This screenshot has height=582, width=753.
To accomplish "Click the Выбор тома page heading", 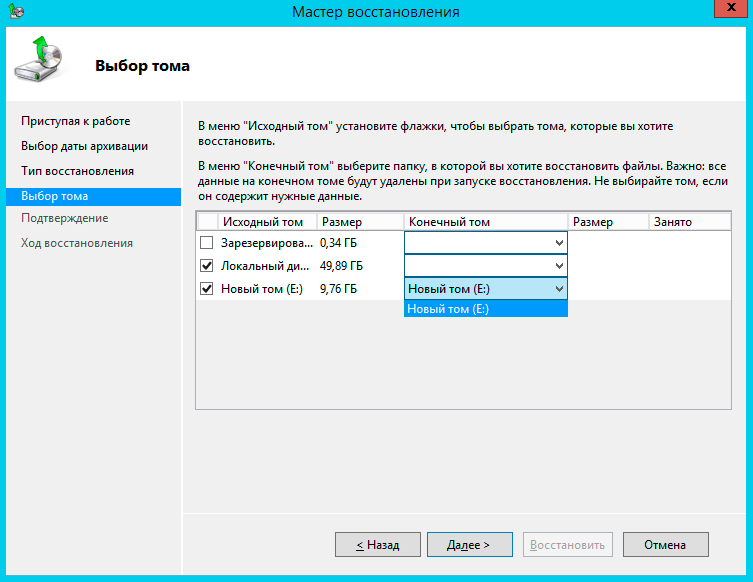I will click(142, 66).
